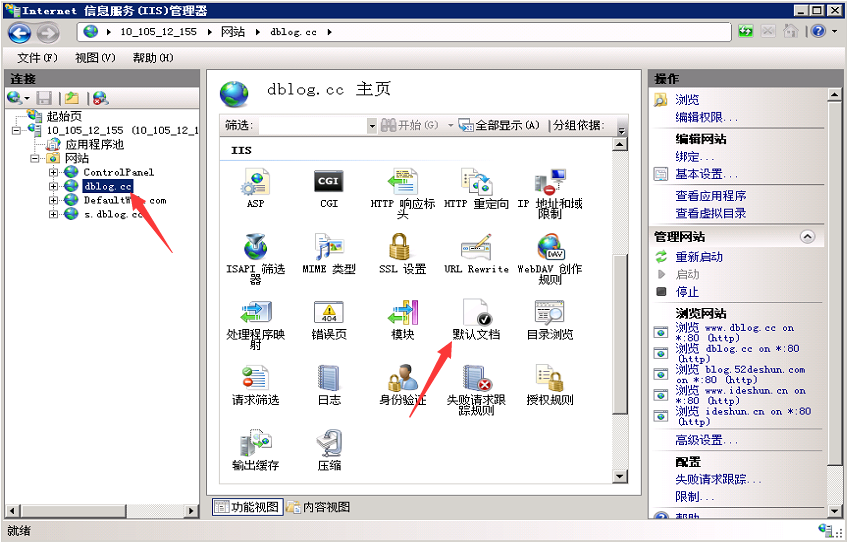
Task: Click the save icon in 连接 toolbar
Action: 44,98
